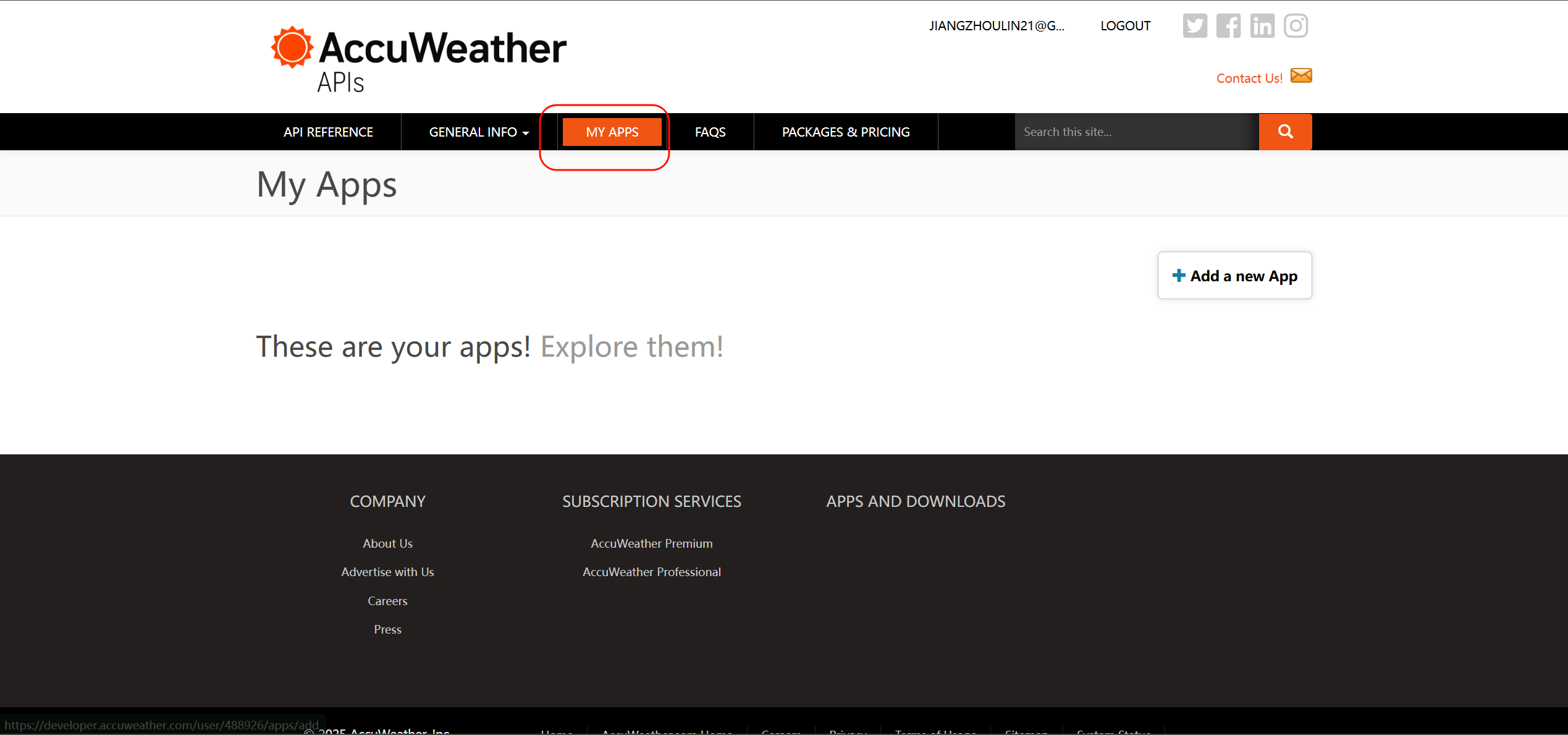The image size is (1568, 735).
Task: Open the About Us footer link
Action: (387, 543)
